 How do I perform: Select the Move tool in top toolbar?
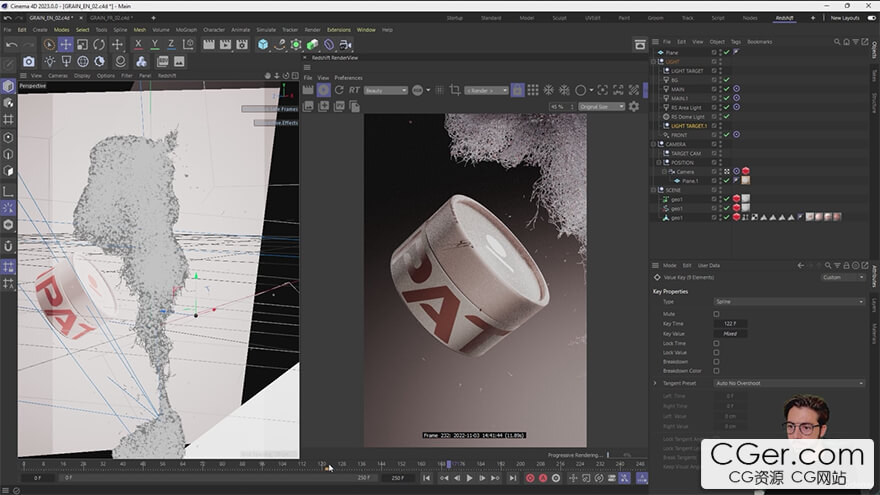[66, 44]
